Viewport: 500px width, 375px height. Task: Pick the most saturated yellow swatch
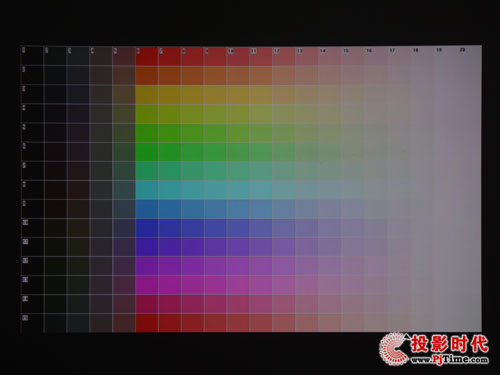tap(147, 95)
